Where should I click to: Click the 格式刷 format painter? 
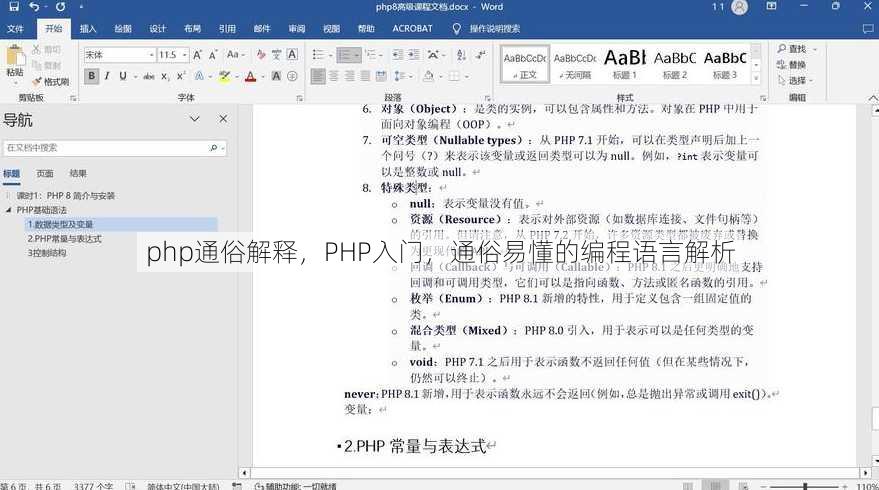tap(50, 82)
